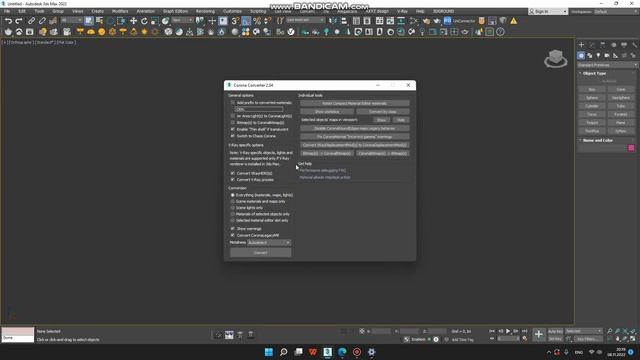Open the Metalness dropdown

[269, 242]
